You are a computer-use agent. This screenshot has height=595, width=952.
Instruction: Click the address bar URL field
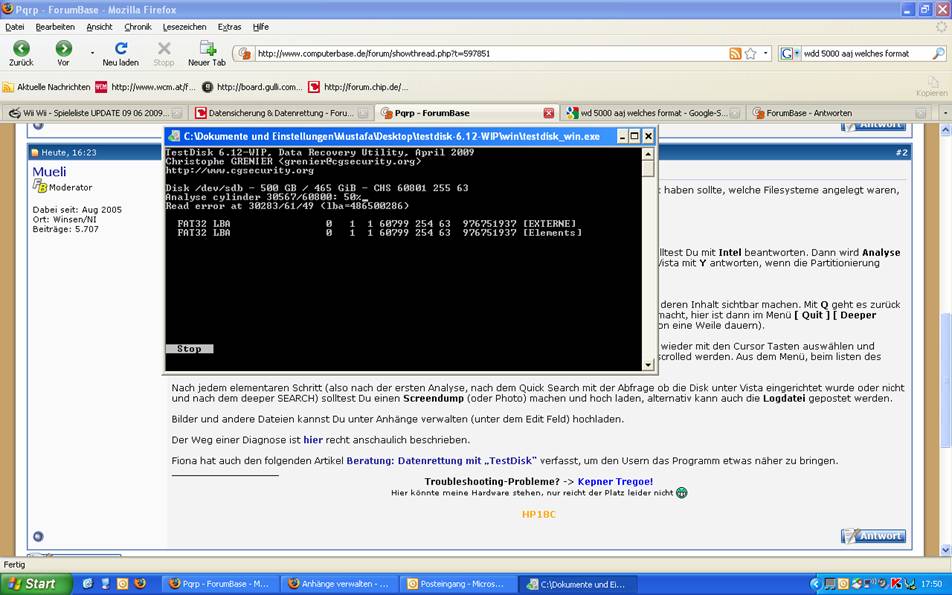pyautogui.click(x=490, y=53)
